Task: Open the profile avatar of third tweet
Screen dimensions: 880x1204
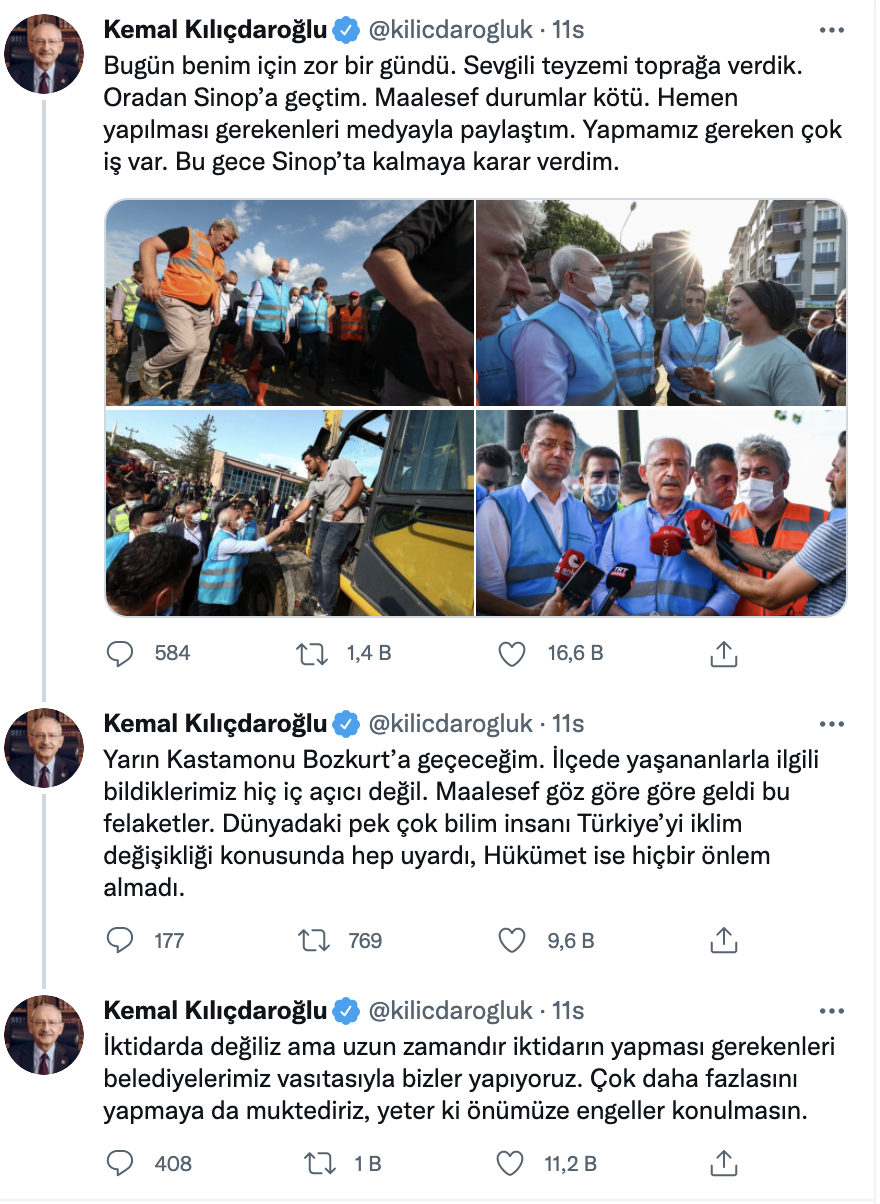Action: point(44,1035)
